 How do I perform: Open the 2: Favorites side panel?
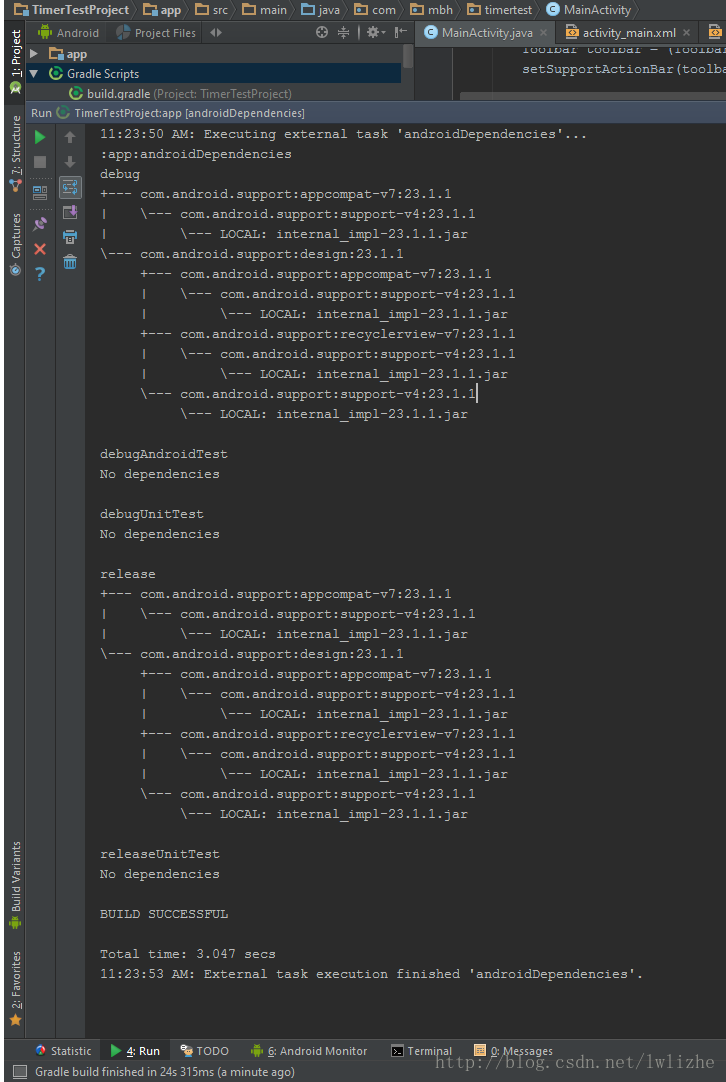(x=15, y=988)
